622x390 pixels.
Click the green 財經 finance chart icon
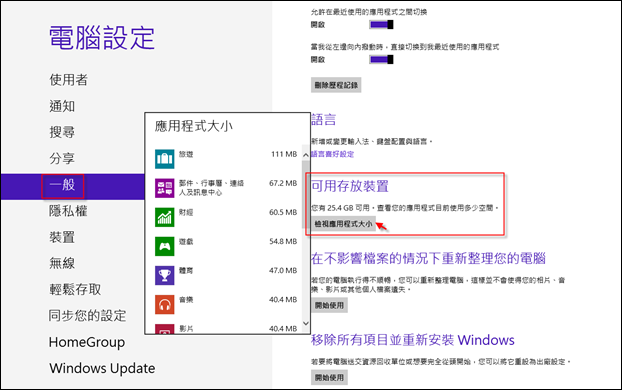(165, 217)
